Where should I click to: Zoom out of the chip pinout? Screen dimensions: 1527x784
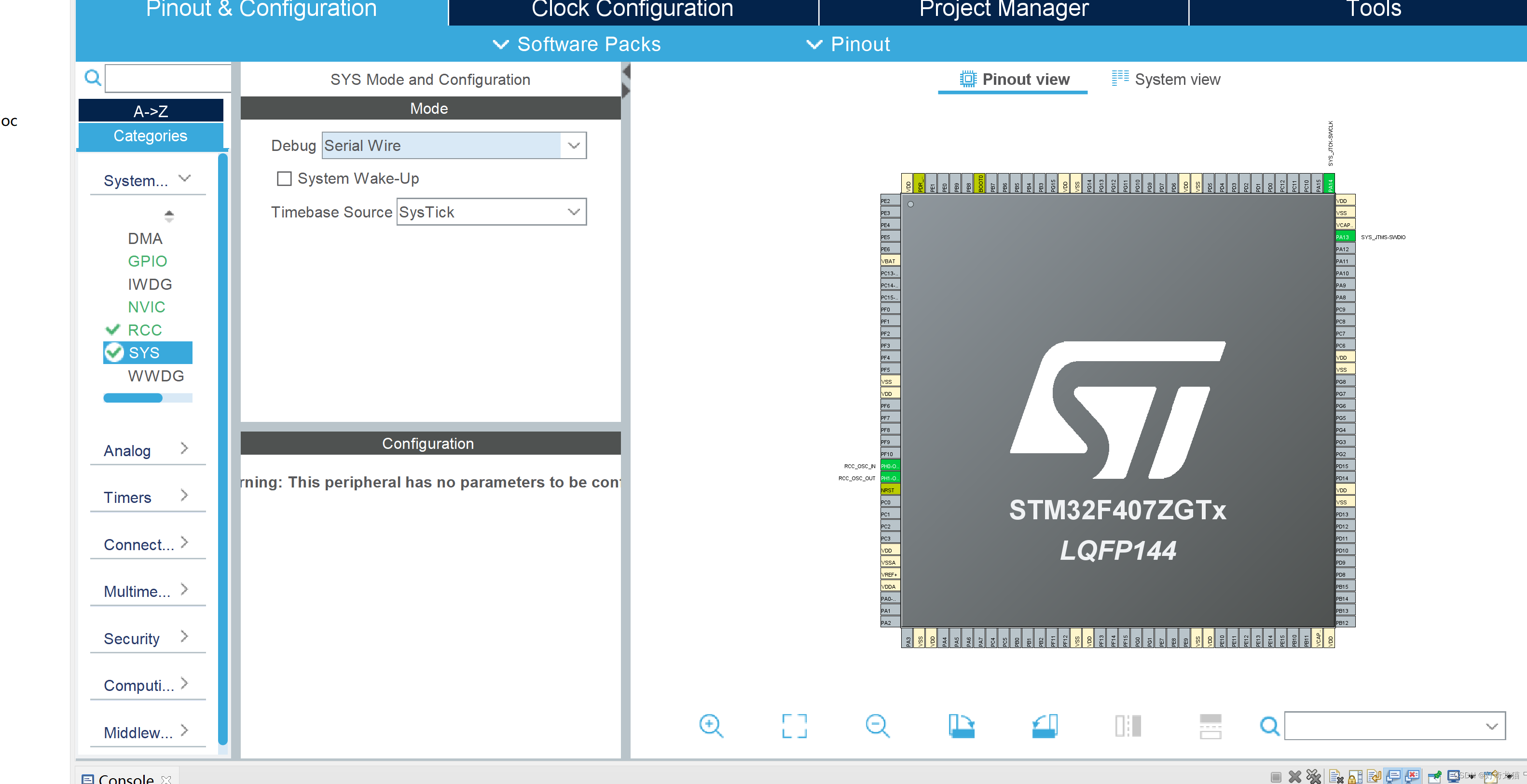(877, 725)
